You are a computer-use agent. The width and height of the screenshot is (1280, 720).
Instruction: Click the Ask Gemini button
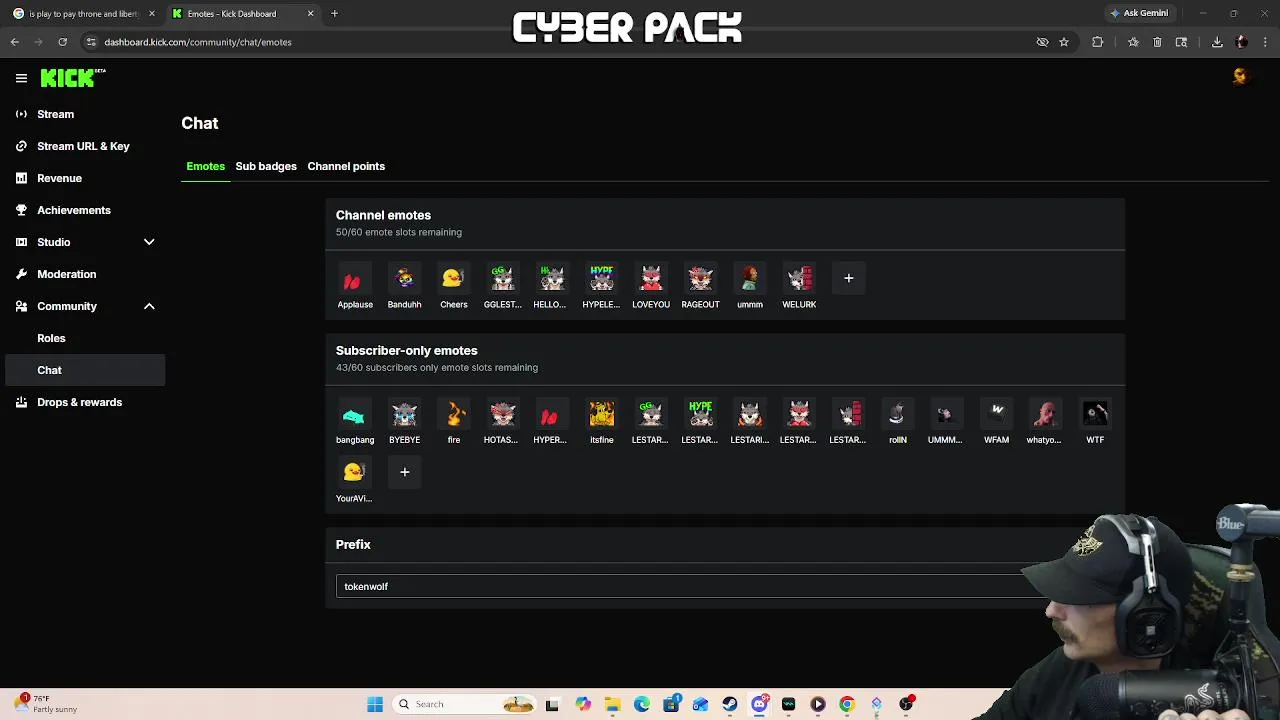(x=1139, y=13)
